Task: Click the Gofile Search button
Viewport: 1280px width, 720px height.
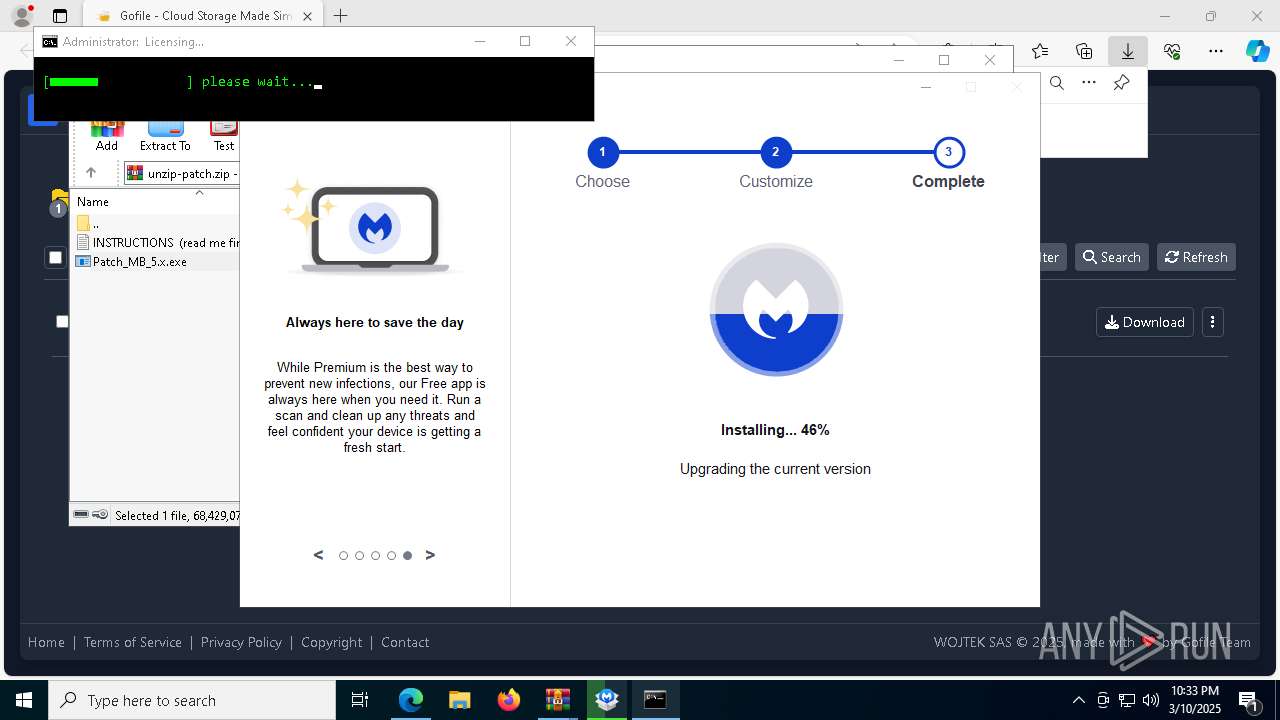Action: click(x=1111, y=257)
